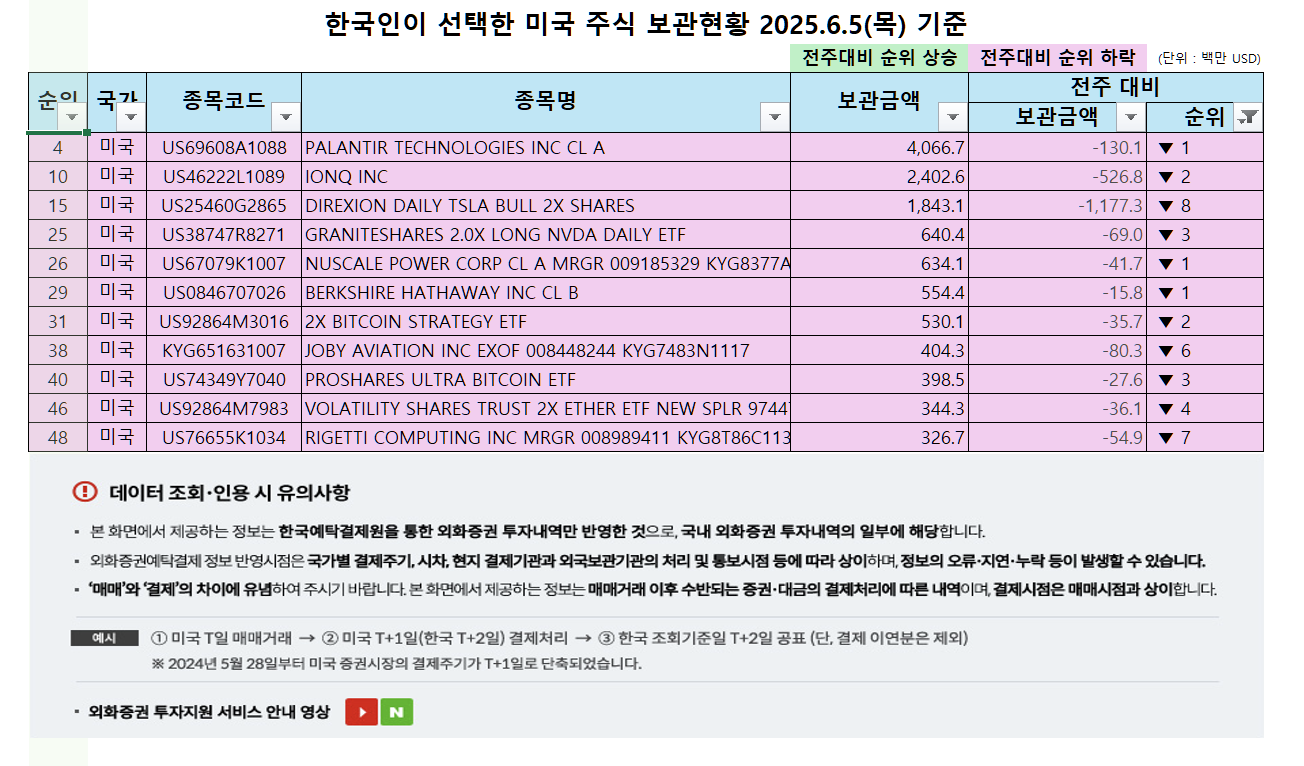This screenshot has width=1304, height=766.
Task: Select the NUSCALE POWER CORP name cell
Action: point(546,264)
